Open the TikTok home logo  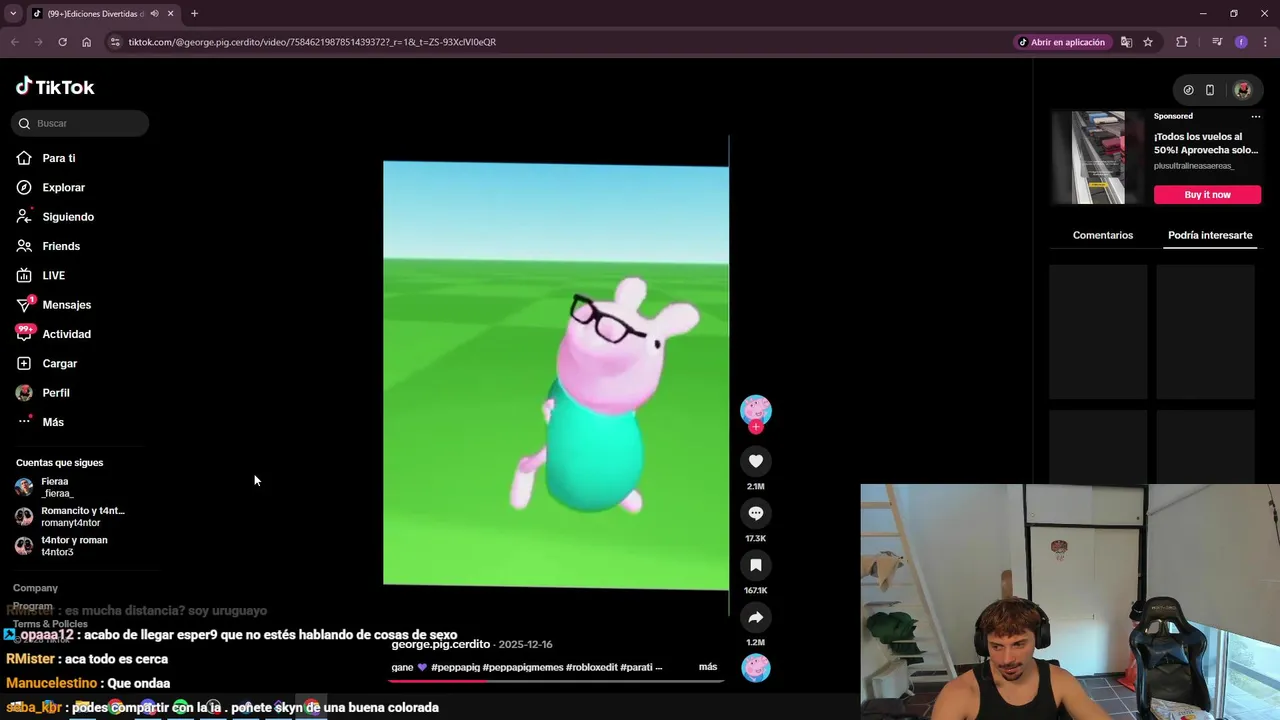(55, 87)
